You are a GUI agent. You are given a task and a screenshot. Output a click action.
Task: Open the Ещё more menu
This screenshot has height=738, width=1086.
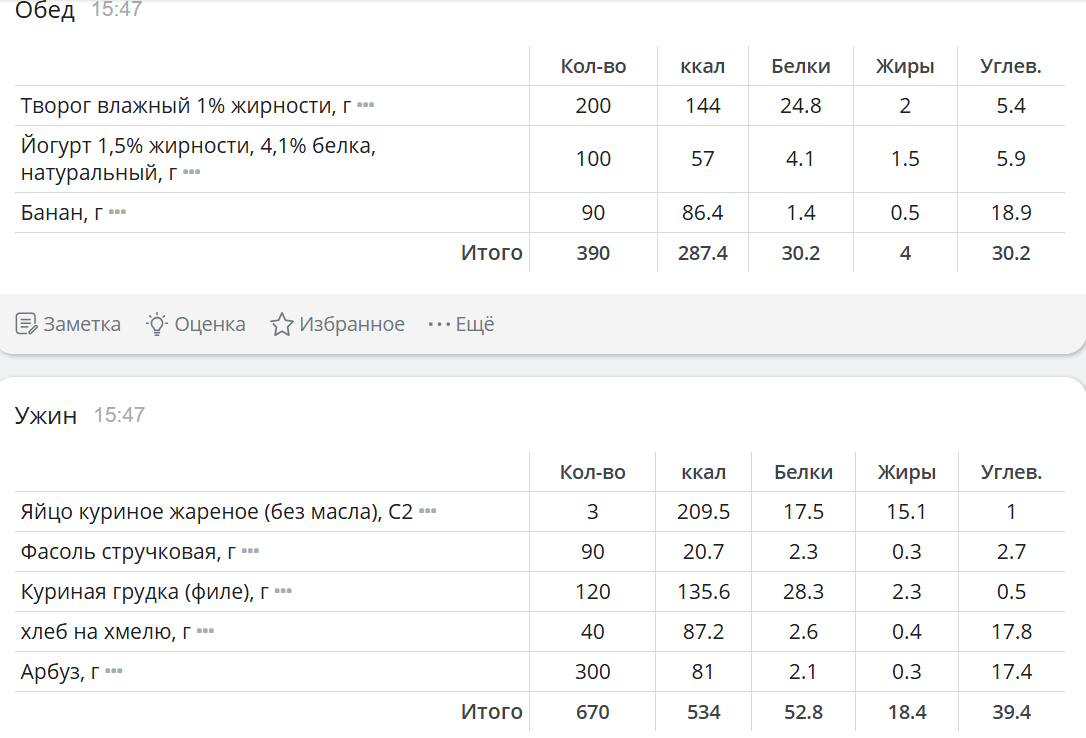click(461, 324)
